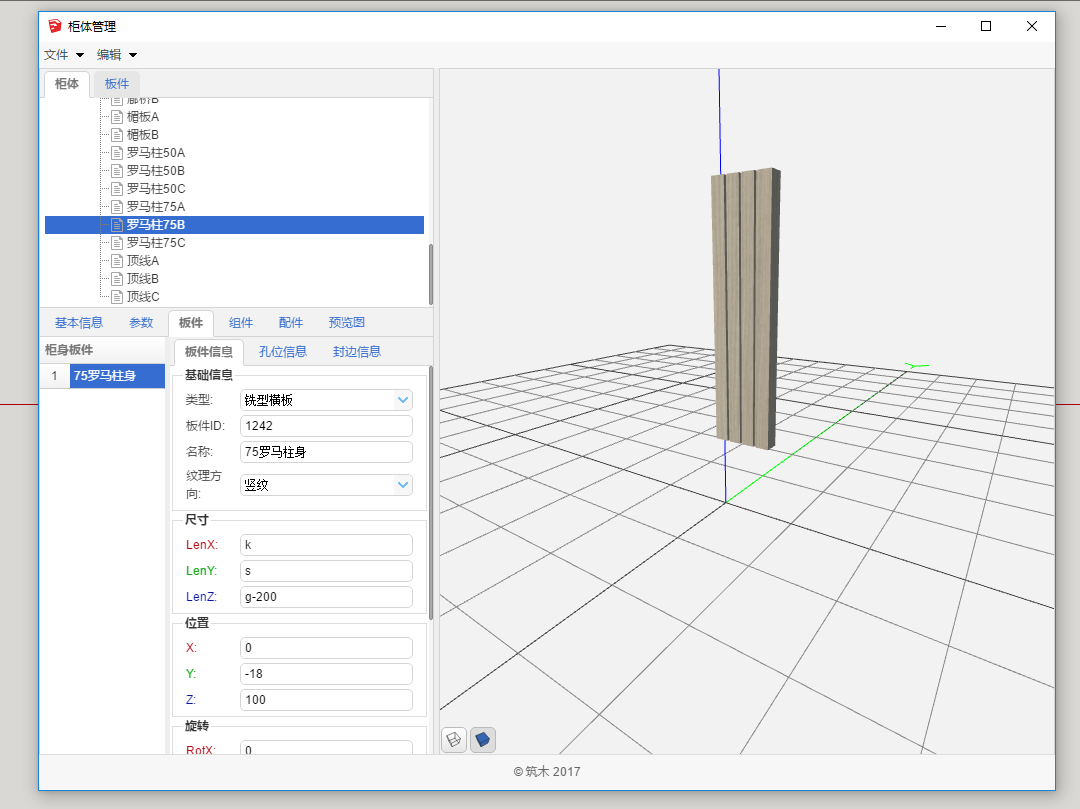Open the 封边信息 tab

[x=357, y=352]
